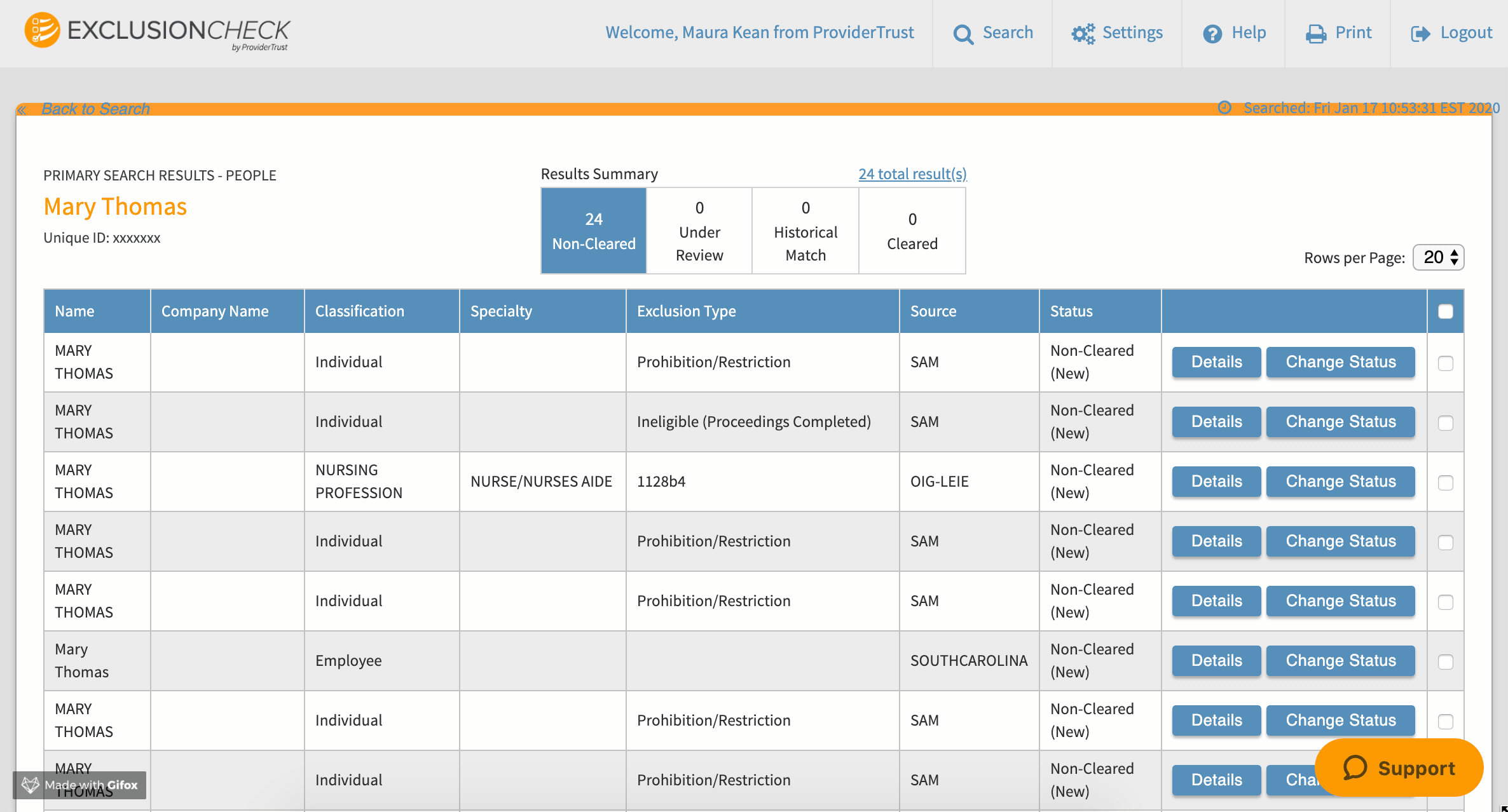Select the Historical Match summary tab

click(x=805, y=231)
